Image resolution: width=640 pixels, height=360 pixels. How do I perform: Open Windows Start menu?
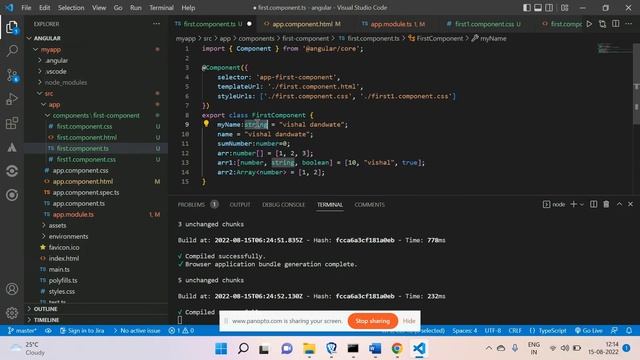(x=221, y=349)
